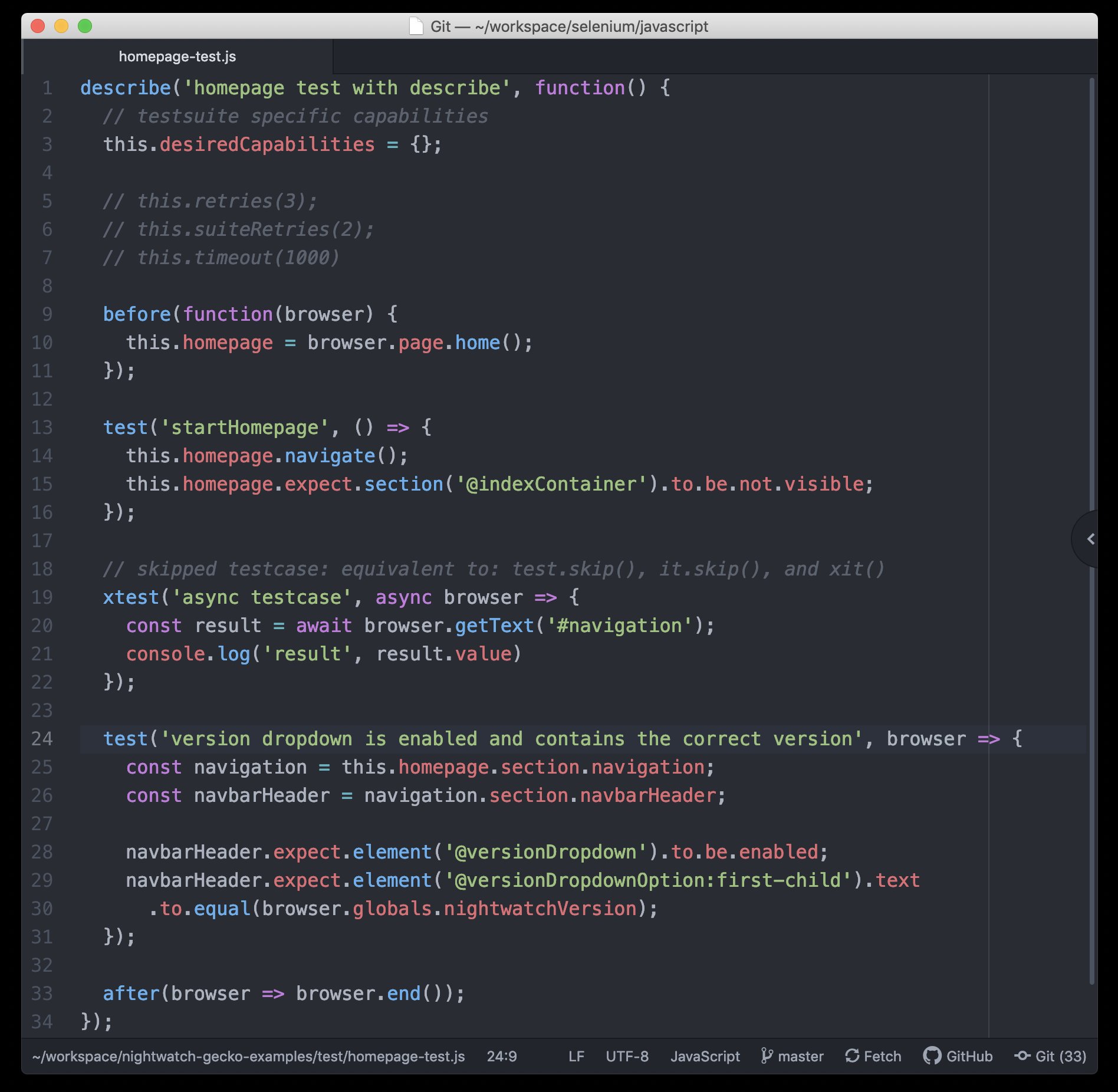
Task: Click the file path in the status bar
Action: [248, 1056]
